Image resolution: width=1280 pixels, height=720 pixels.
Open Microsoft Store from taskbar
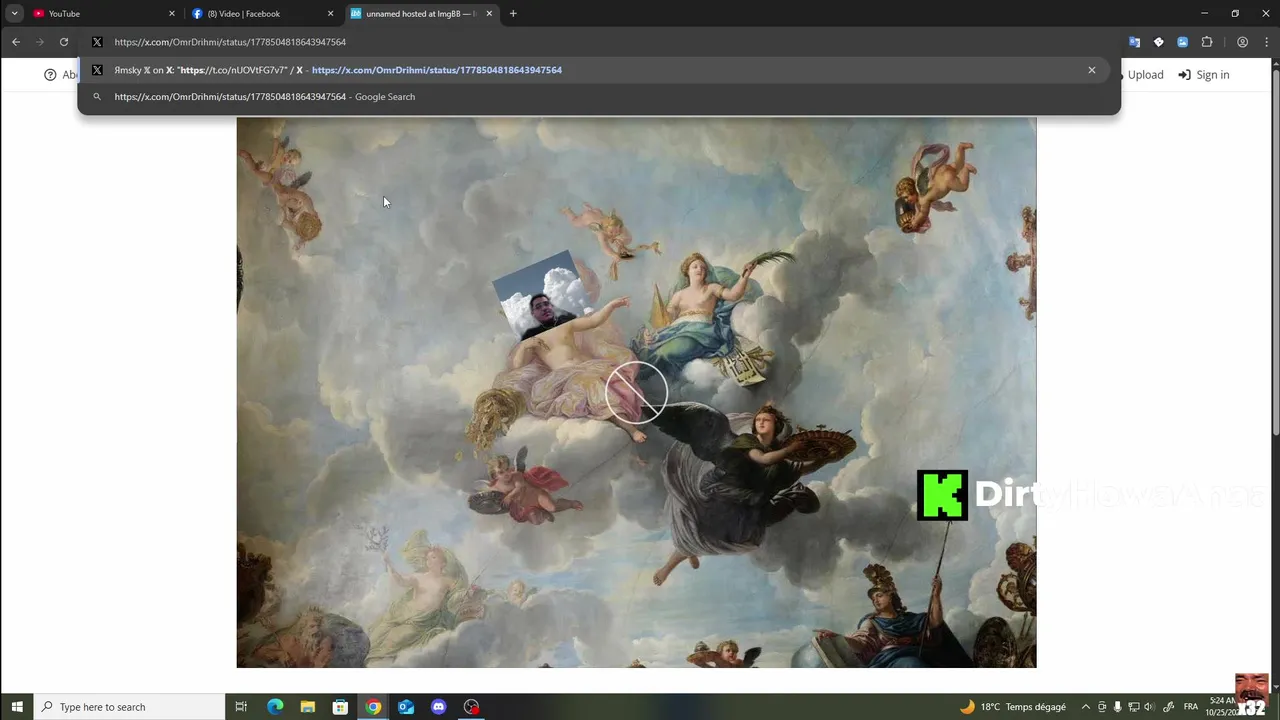click(x=340, y=707)
